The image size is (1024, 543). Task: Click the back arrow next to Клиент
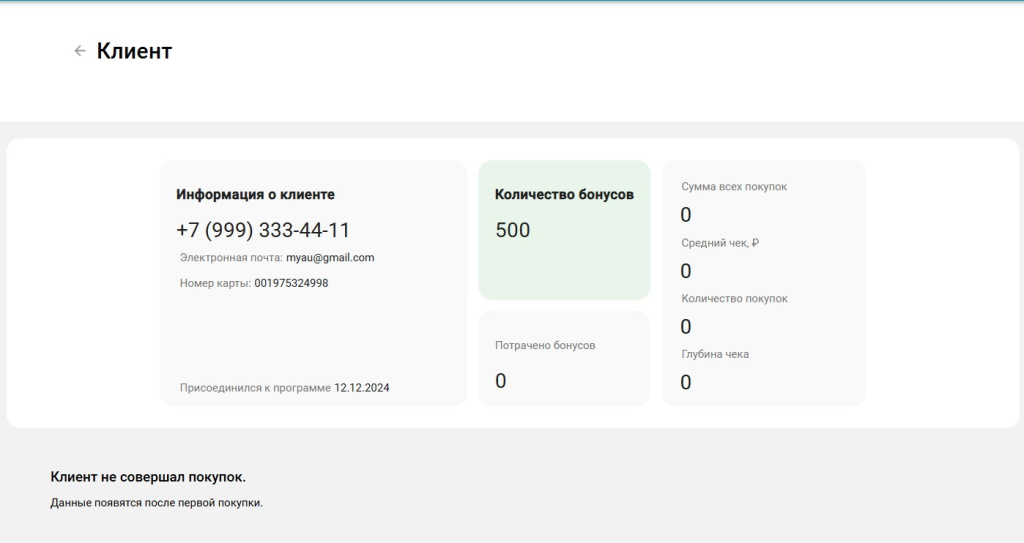pyautogui.click(x=80, y=51)
